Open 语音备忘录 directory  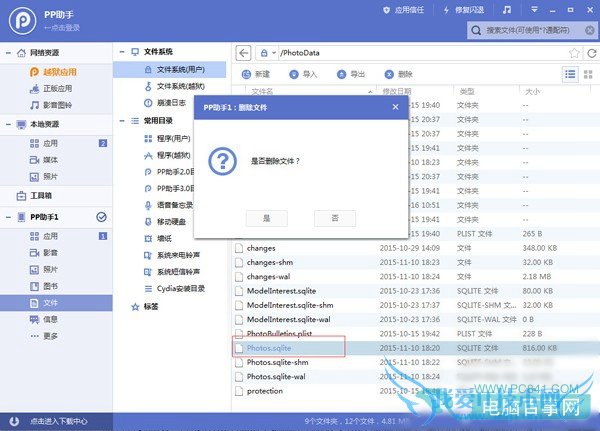tap(168, 205)
